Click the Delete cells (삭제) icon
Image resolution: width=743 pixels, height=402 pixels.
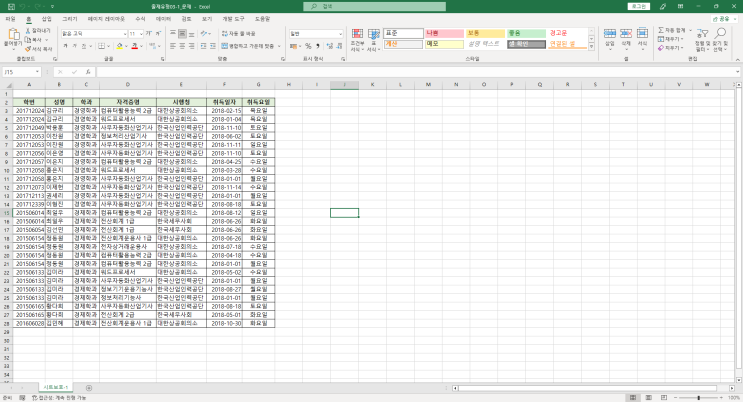point(626,33)
